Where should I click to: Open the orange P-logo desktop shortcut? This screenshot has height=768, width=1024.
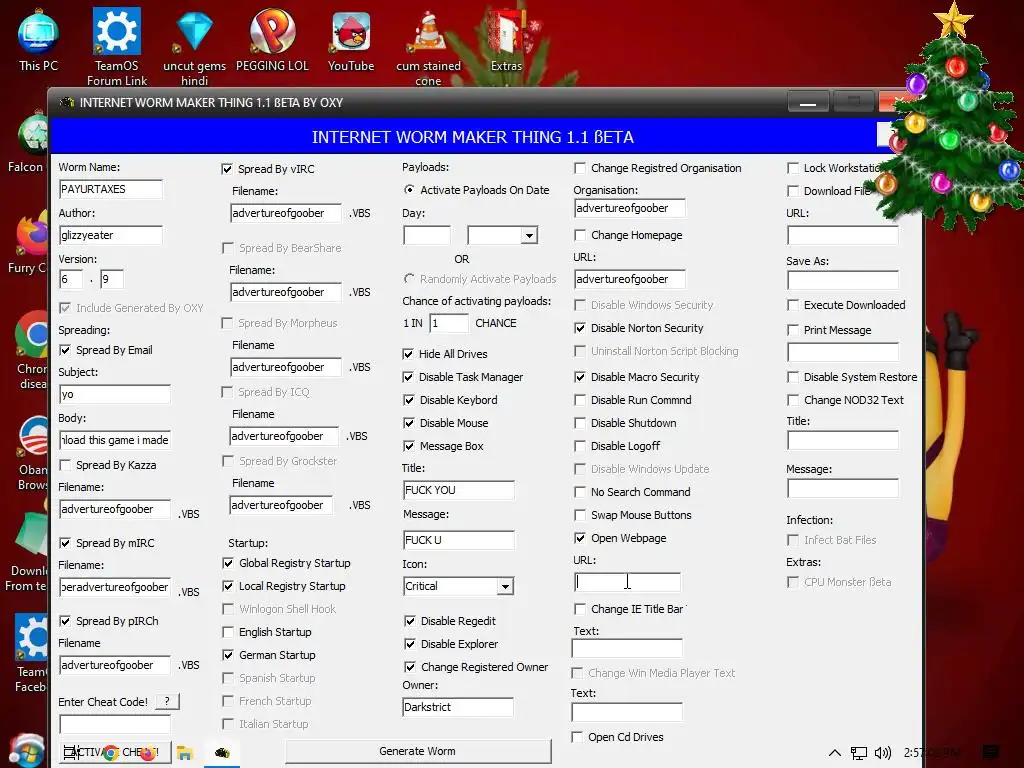point(272,39)
